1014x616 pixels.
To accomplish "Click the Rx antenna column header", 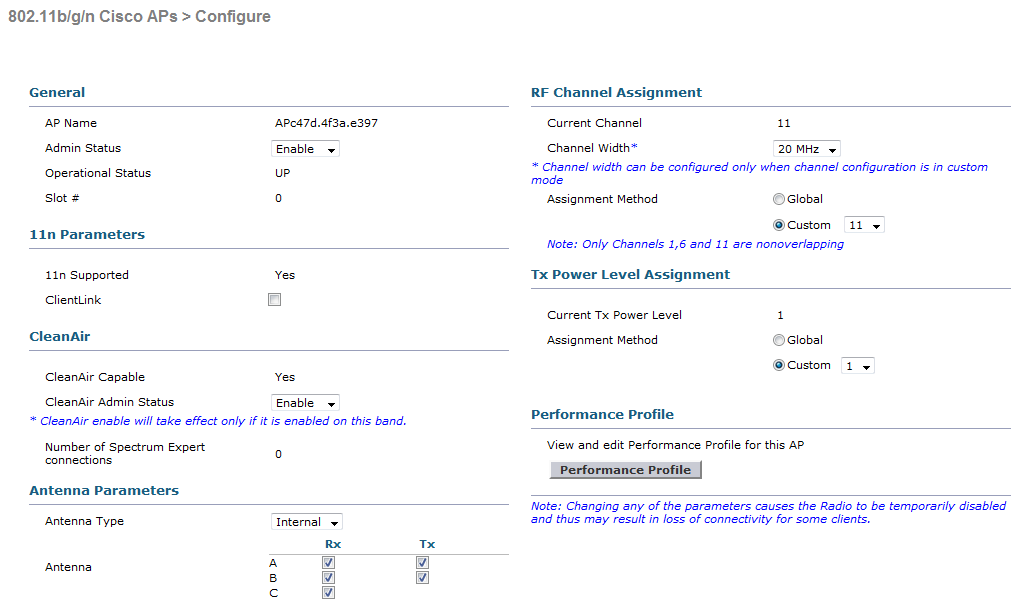I will coord(333,544).
